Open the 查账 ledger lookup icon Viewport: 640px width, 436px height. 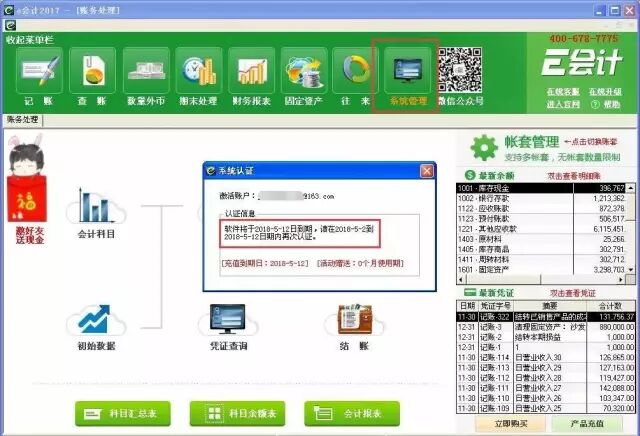(x=92, y=71)
